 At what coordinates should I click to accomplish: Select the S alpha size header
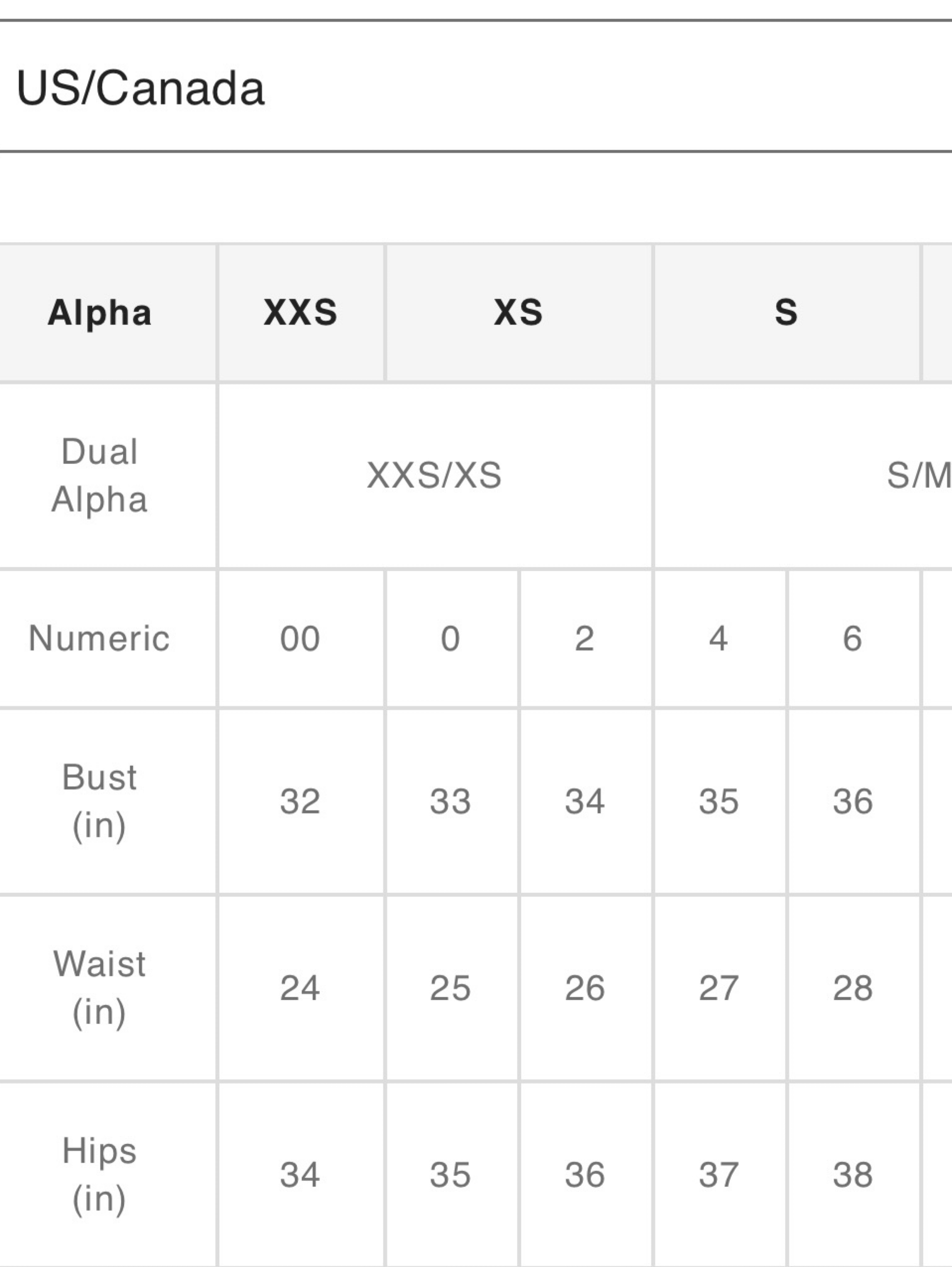(x=787, y=313)
